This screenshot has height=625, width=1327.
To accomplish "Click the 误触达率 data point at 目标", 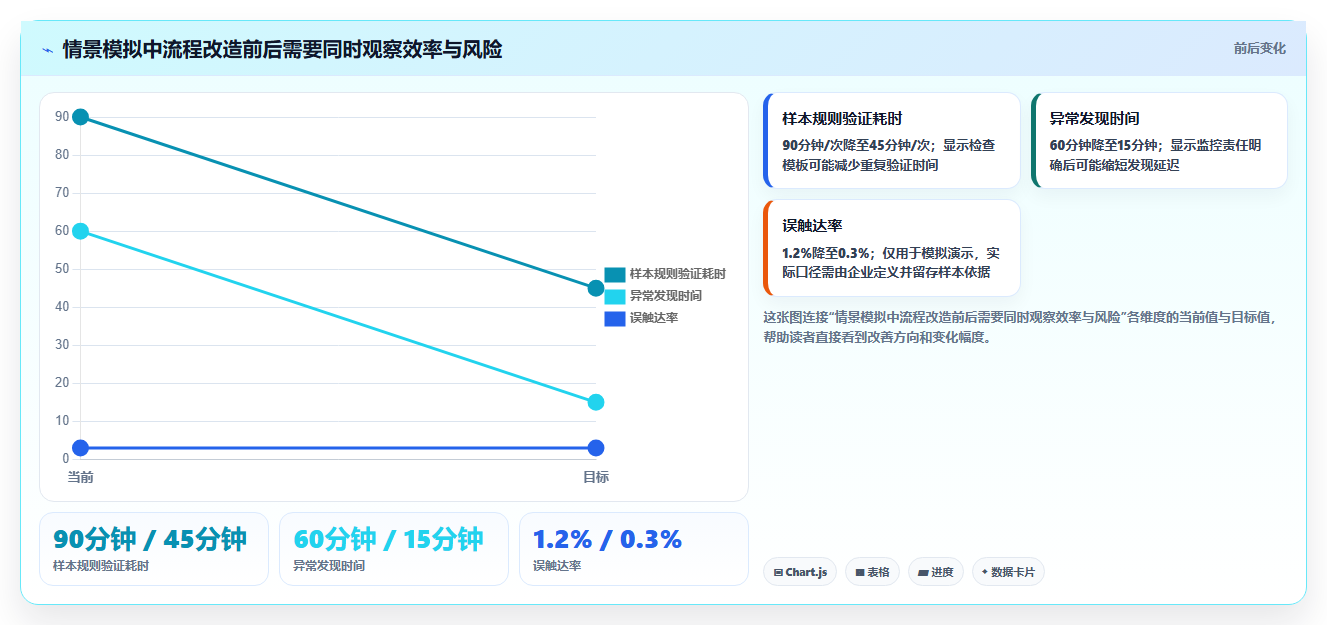I will tap(596, 448).
